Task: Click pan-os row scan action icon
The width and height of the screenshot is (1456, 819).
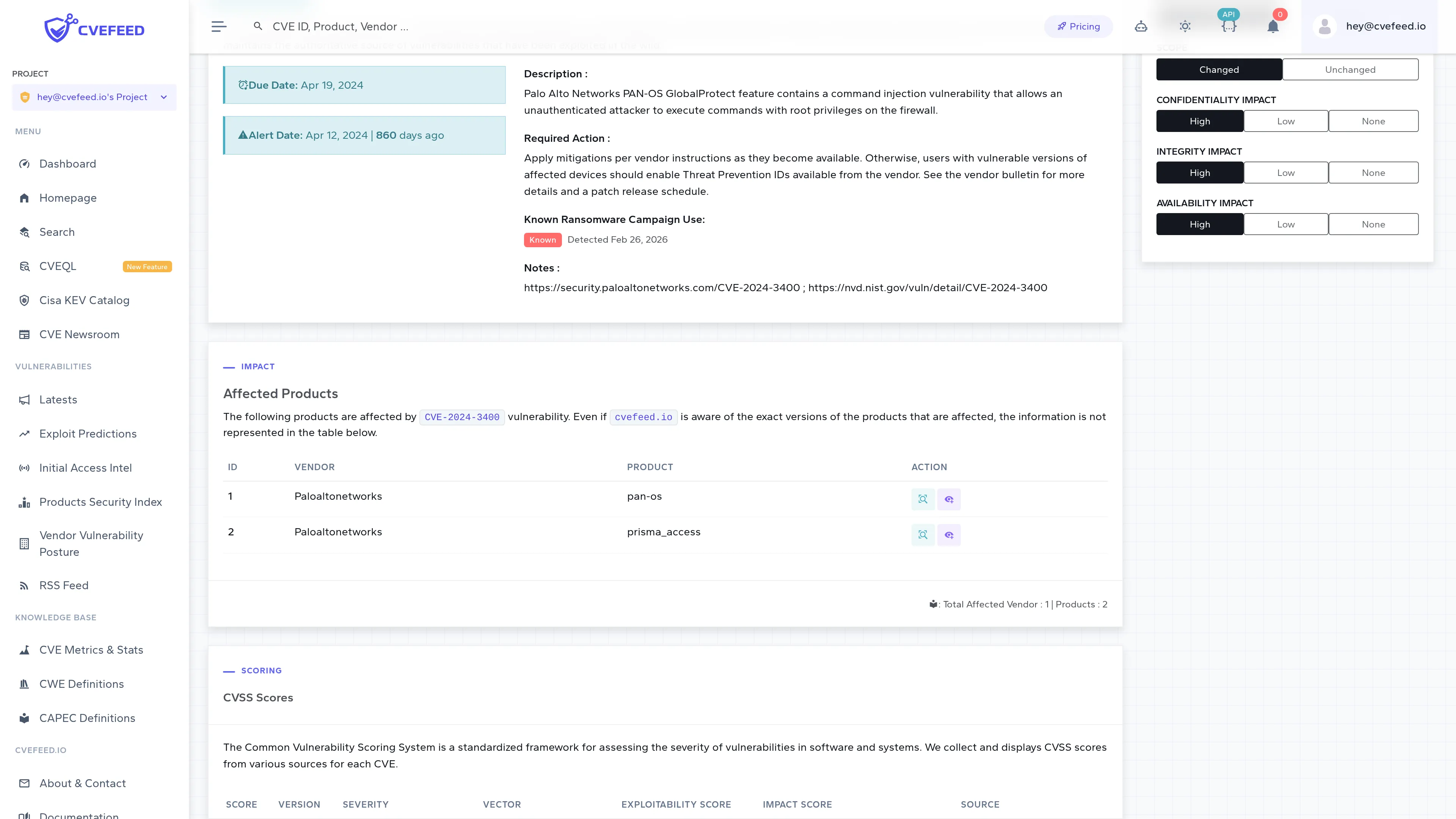Action: 923,499
